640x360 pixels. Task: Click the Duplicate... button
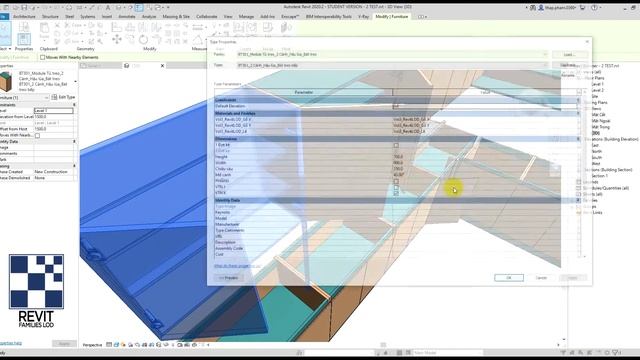570,65
